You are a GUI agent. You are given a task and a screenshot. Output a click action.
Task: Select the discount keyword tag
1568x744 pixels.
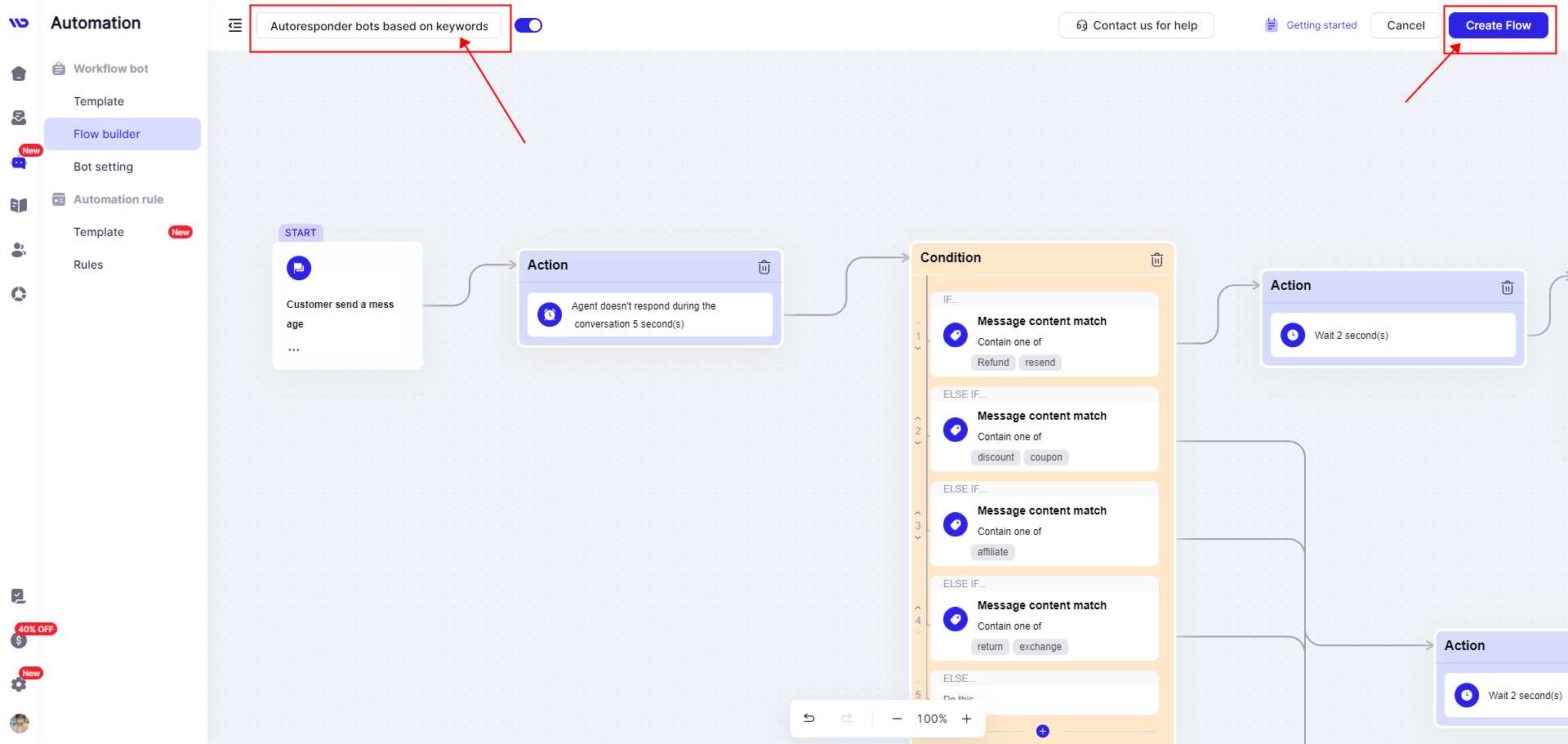(x=996, y=457)
